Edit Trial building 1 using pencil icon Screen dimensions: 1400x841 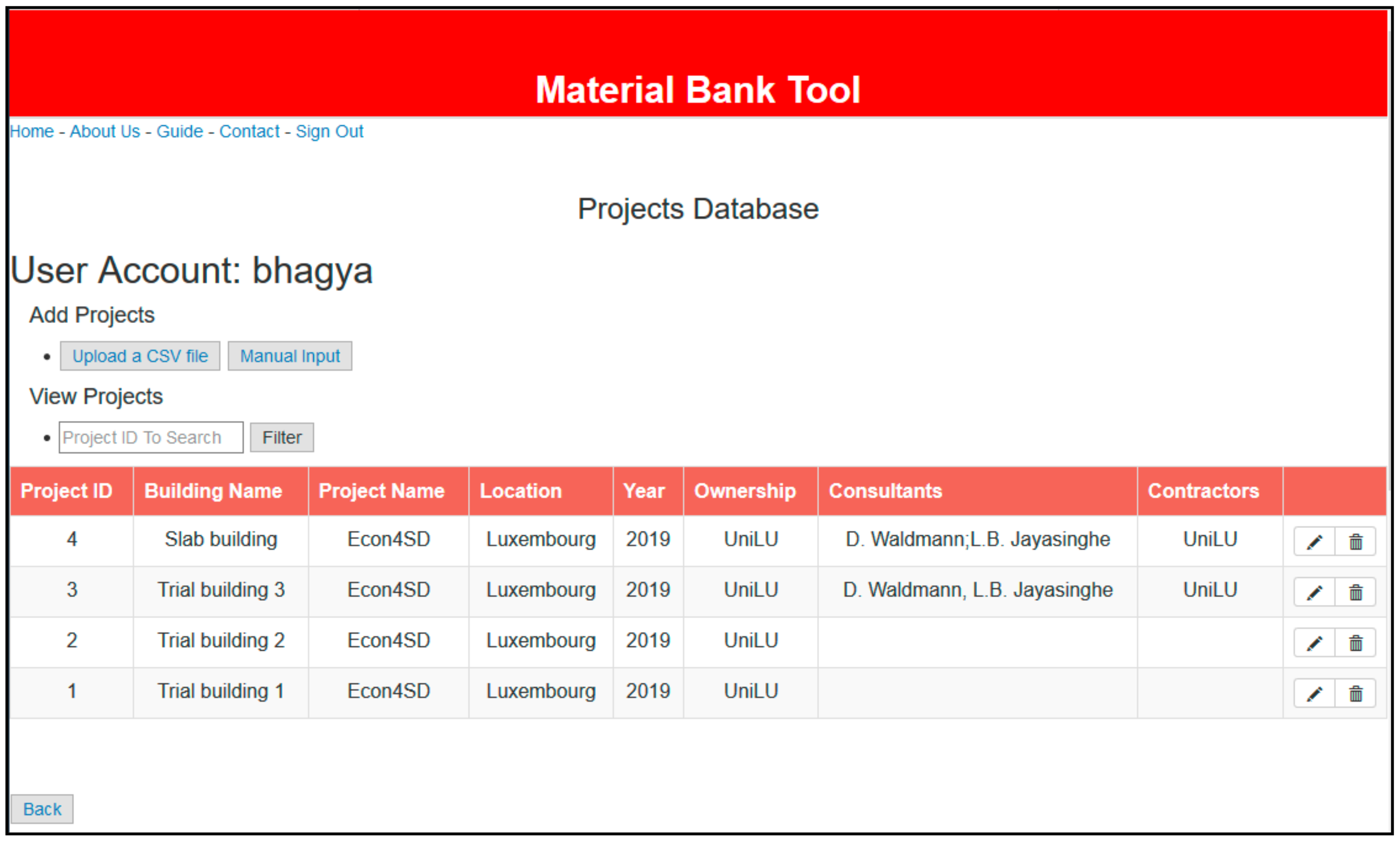pos(1314,693)
